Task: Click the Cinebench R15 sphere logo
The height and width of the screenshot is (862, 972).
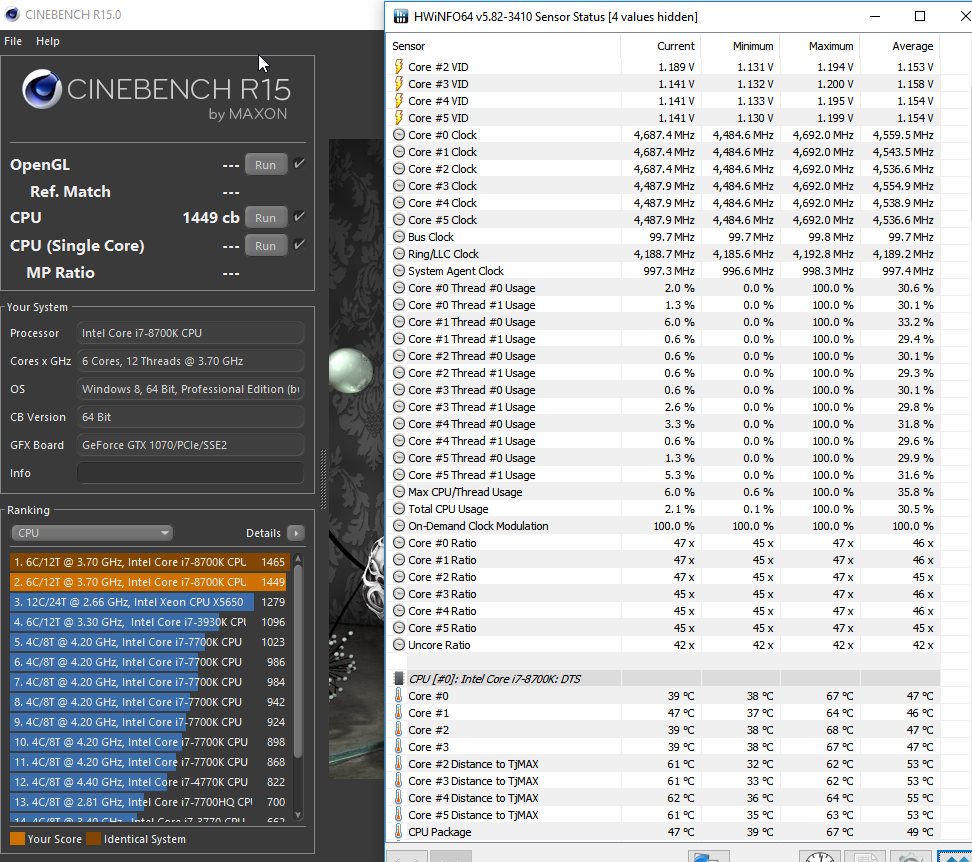Action: coord(42,89)
